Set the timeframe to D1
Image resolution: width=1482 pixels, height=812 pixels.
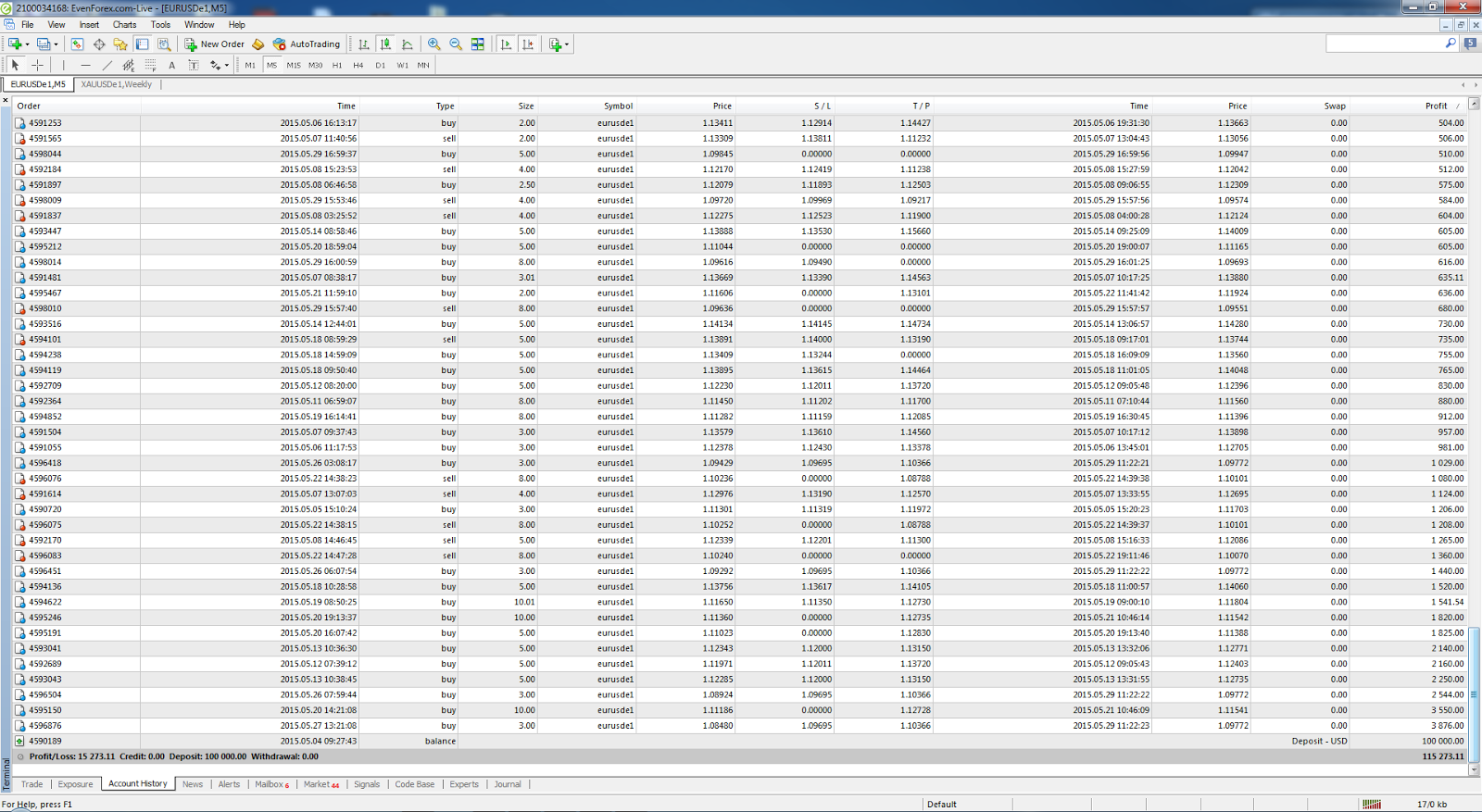tap(380, 65)
